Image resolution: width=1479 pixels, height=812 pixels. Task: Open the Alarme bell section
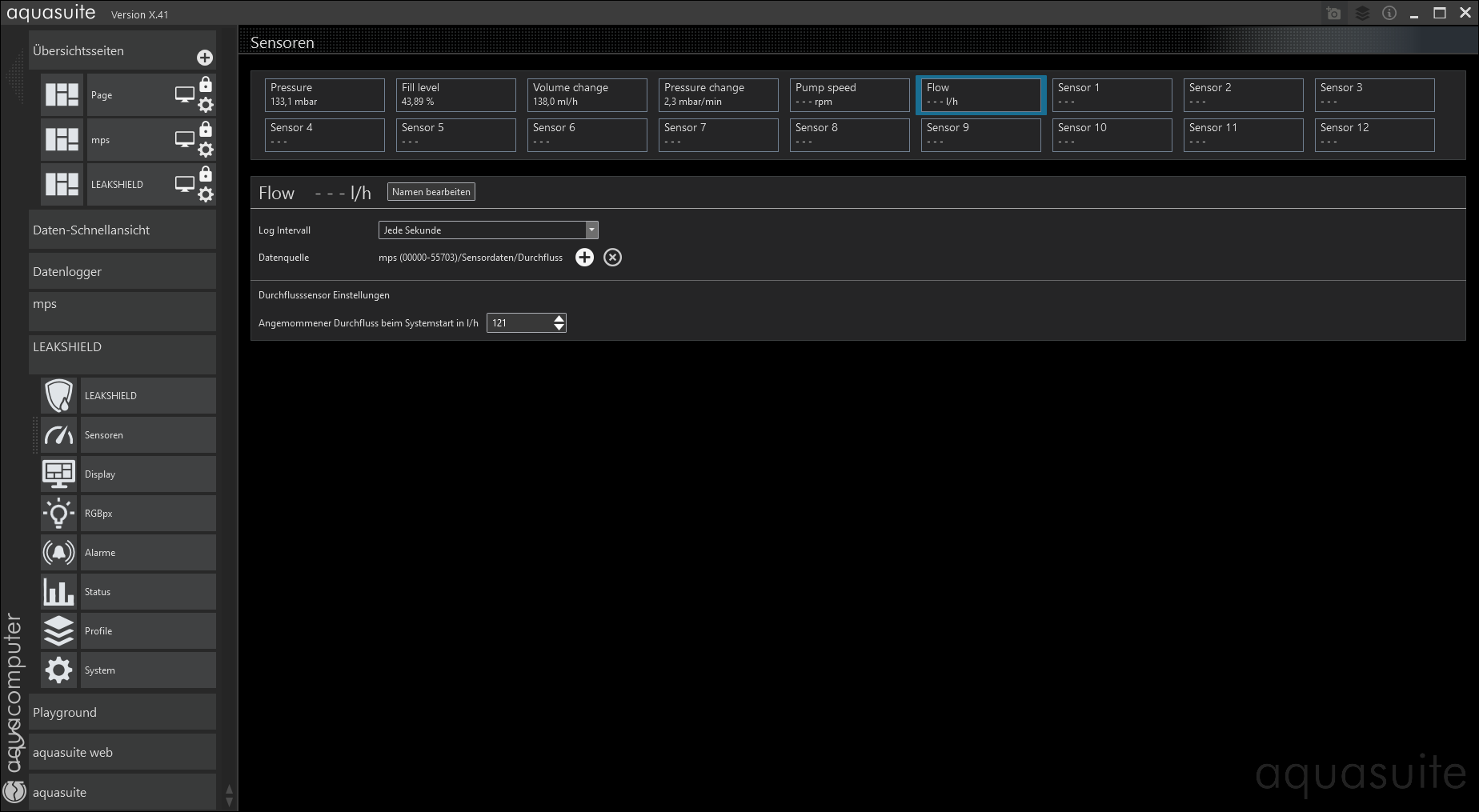(x=59, y=553)
